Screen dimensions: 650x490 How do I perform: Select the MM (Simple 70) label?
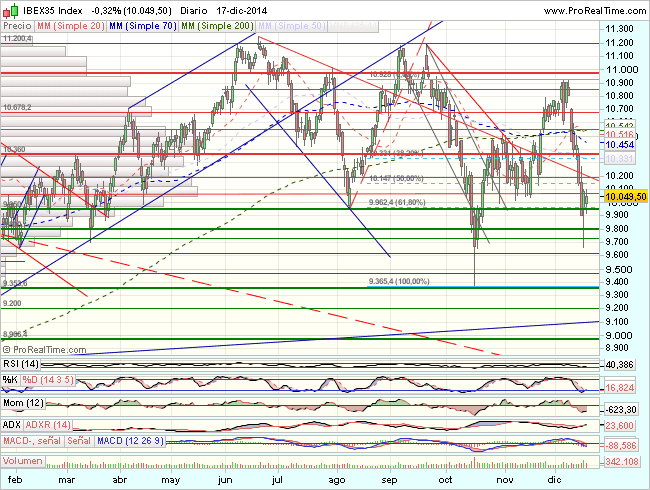click(x=143, y=26)
